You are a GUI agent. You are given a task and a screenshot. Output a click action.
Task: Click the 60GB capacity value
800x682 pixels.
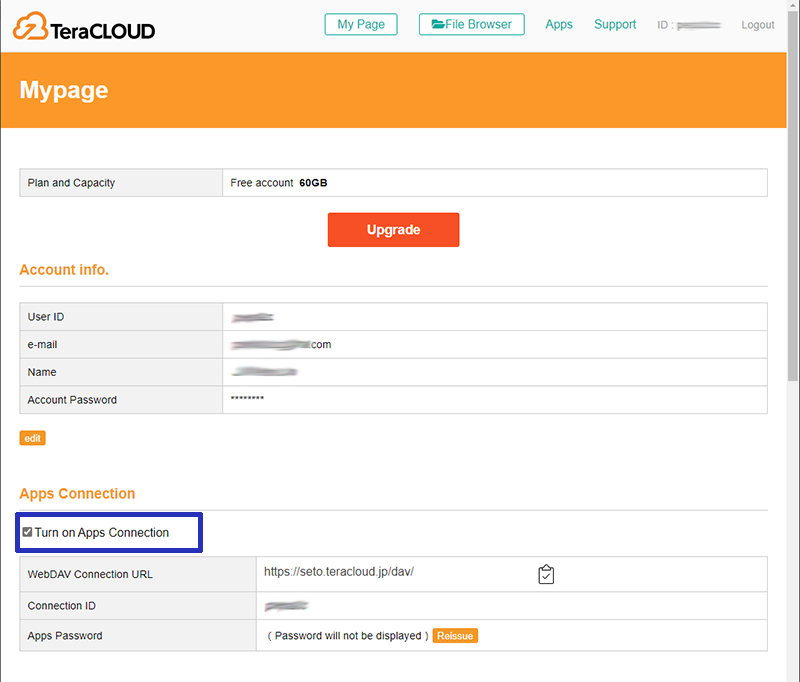313,183
